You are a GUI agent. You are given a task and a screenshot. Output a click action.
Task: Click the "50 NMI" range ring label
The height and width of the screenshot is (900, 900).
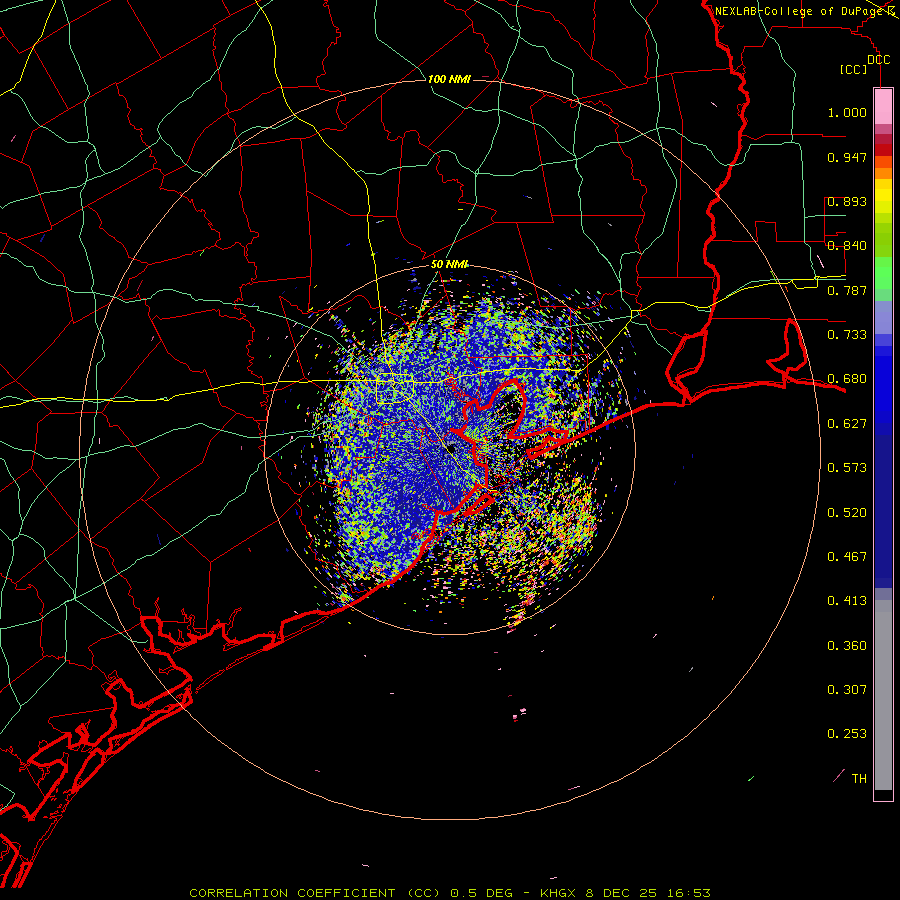pyautogui.click(x=449, y=264)
